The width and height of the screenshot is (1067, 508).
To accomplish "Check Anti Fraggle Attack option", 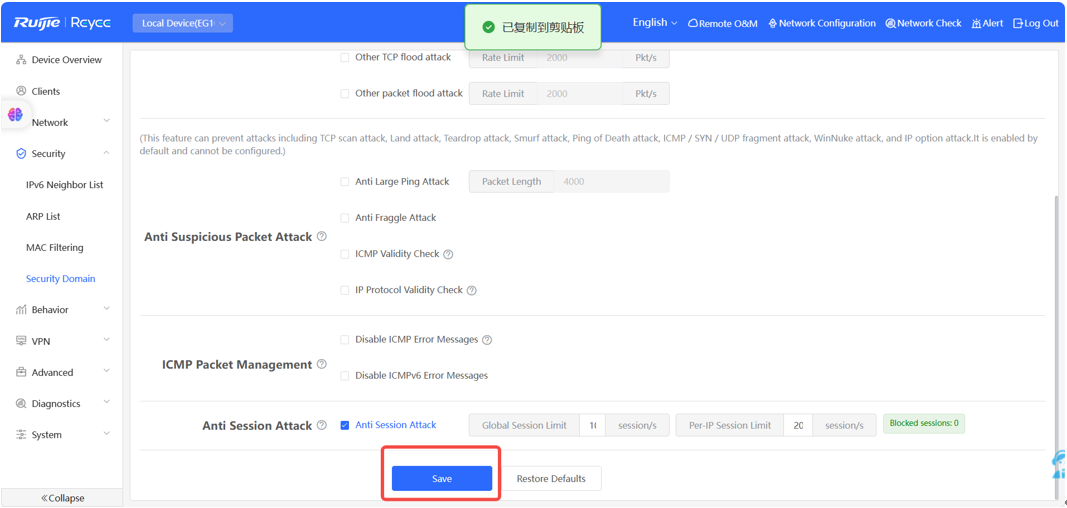I will tap(344, 218).
